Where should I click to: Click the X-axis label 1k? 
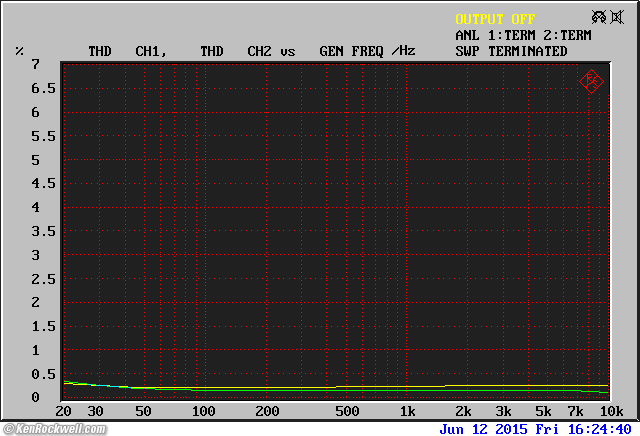[x=407, y=411]
